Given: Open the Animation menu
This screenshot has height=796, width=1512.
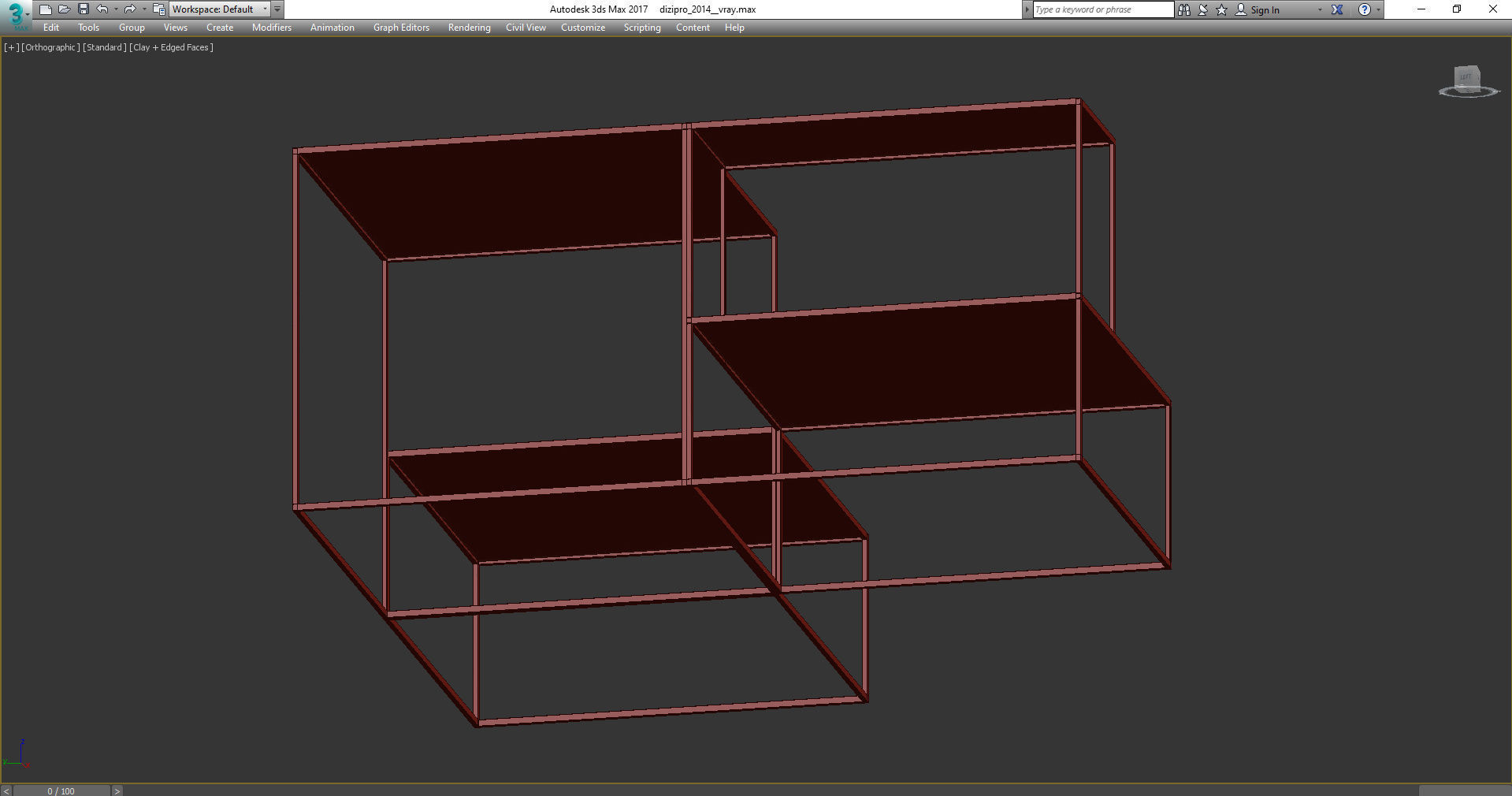Looking at the screenshot, I should [x=332, y=28].
